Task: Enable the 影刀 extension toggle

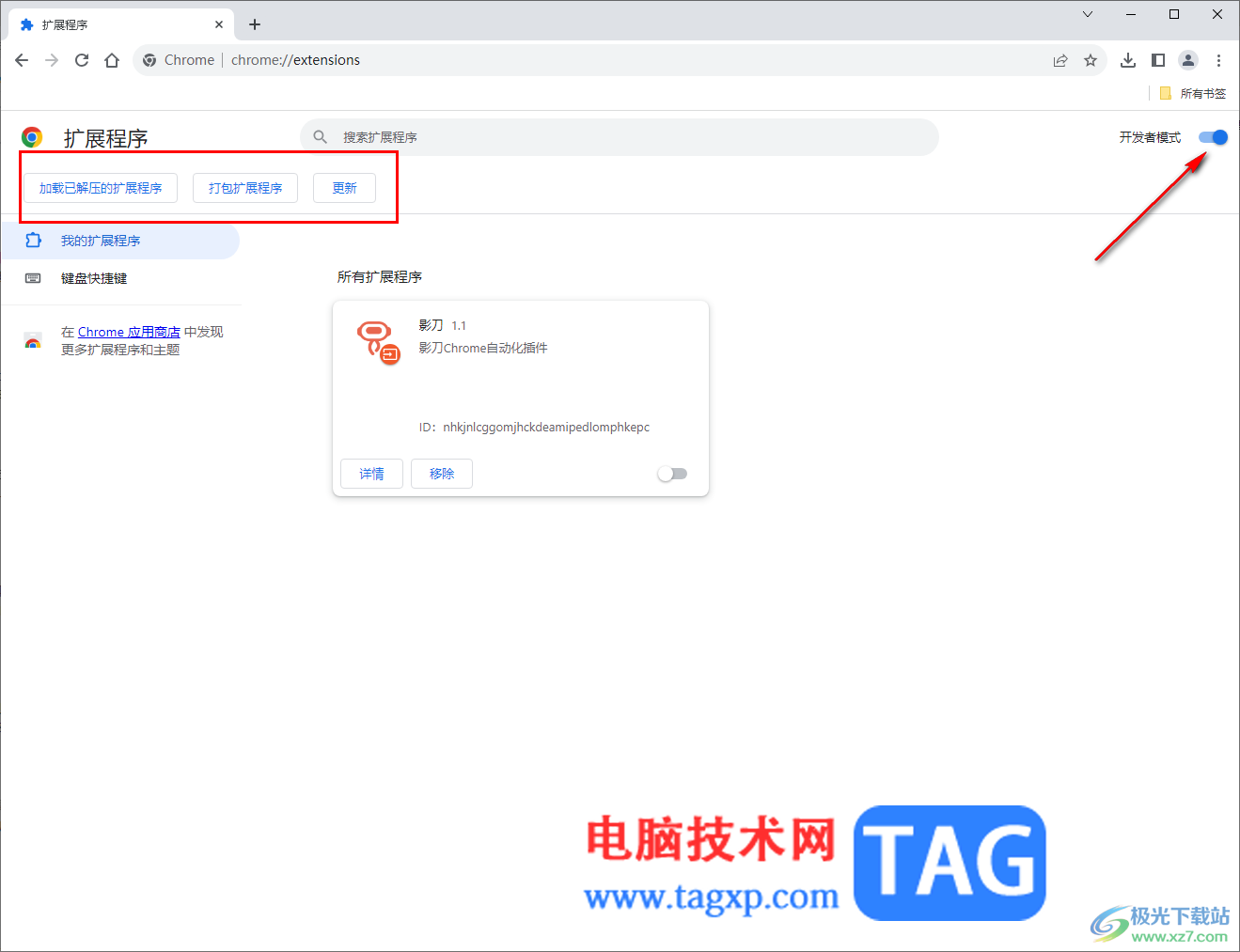Action: click(672, 473)
